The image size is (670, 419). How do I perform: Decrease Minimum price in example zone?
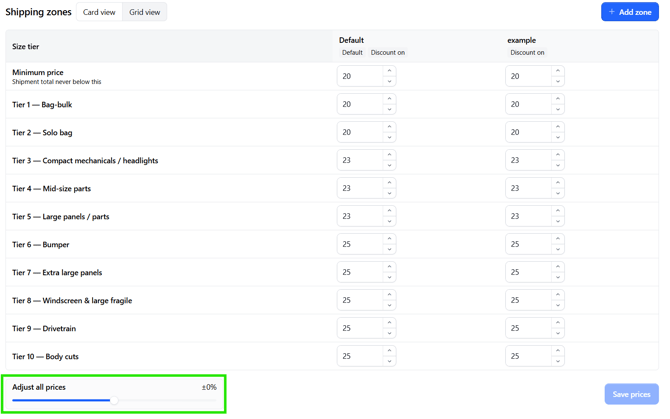(x=558, y=81)
